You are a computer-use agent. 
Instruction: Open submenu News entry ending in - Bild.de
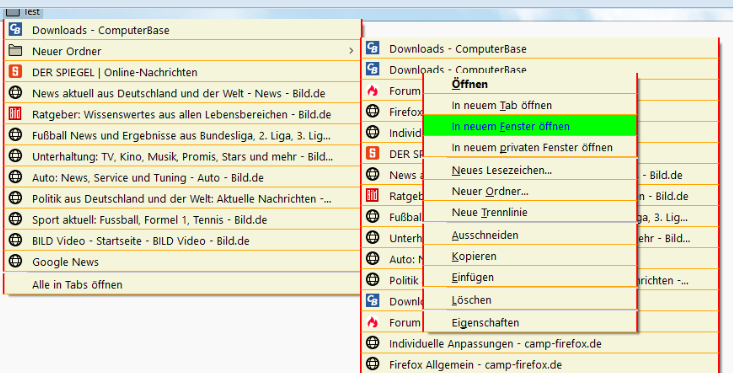(x=540, y=175)
